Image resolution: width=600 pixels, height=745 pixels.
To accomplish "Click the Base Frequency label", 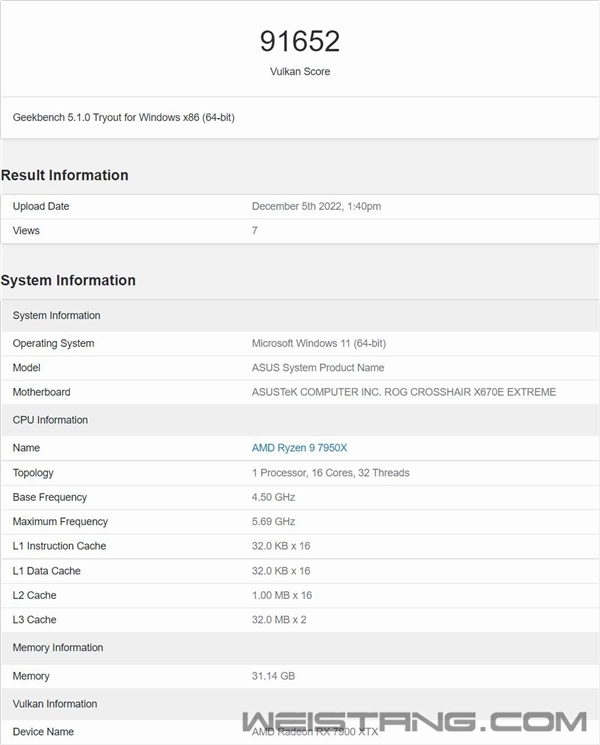I will (50, 497).
